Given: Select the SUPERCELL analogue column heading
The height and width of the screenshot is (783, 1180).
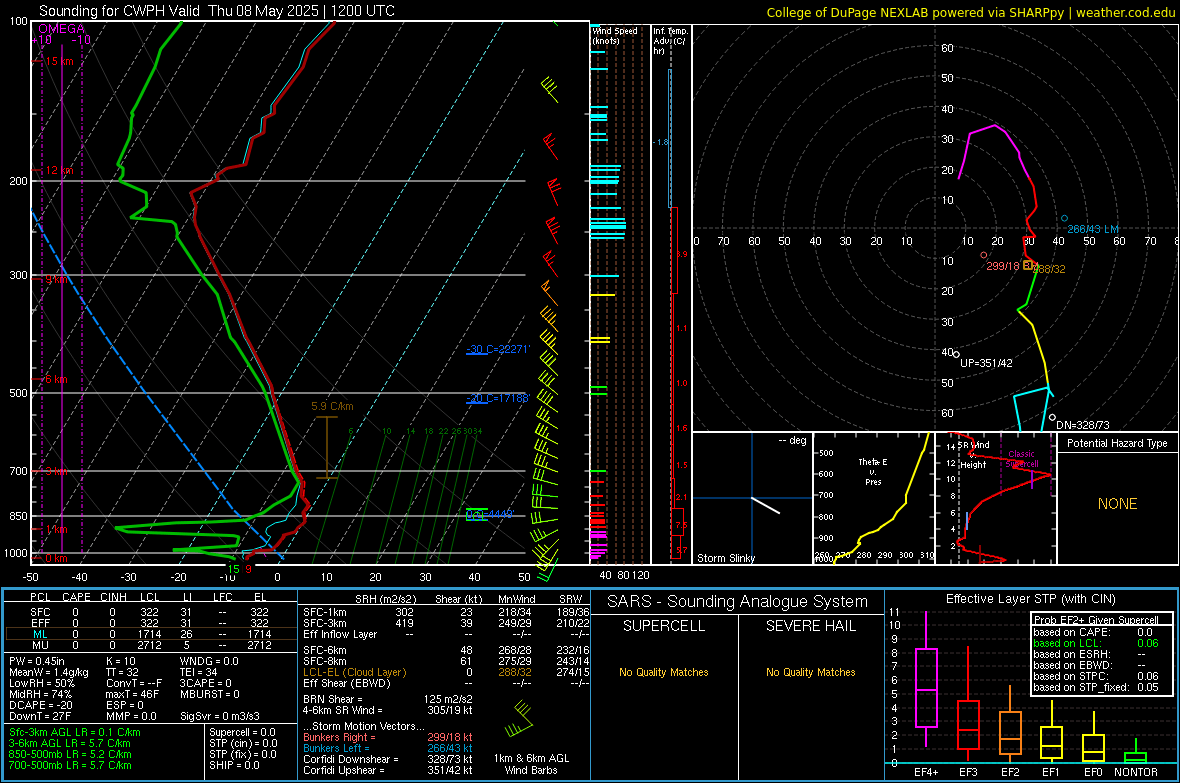Looking at the screenshot, I should (x=664, y=626).
